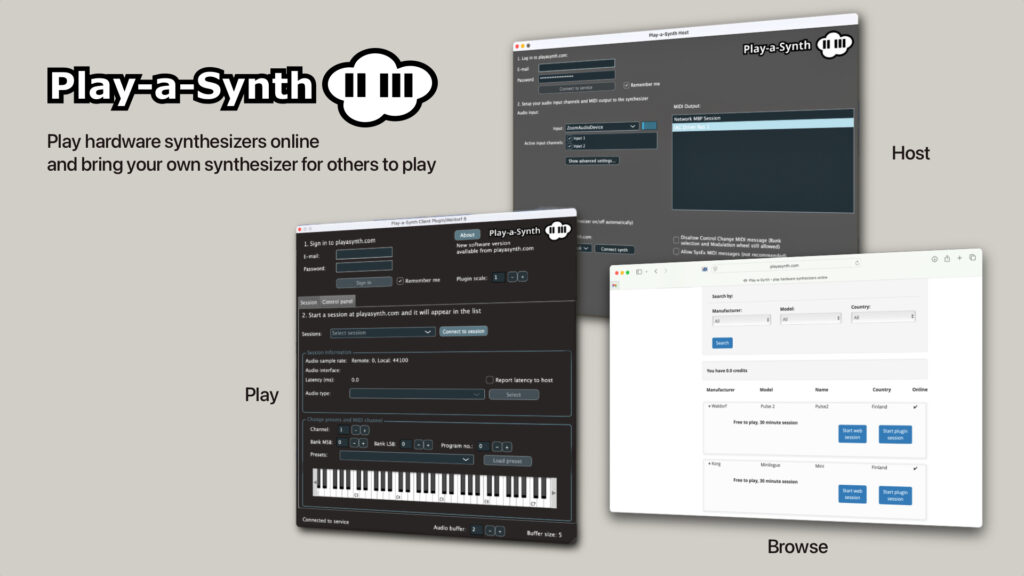Click Start web session for the Pulse 2
Viewport: 1024px width, 576px height.
point(850,434)
